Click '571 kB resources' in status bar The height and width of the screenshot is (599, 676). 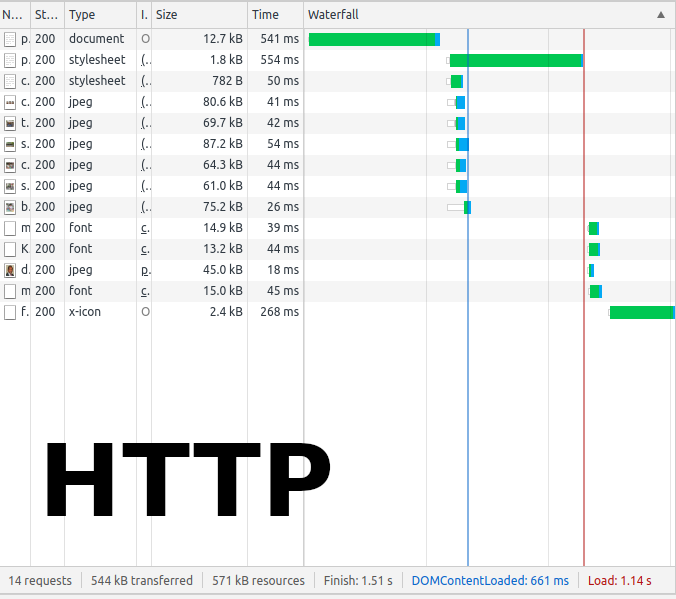(x=258, y=581)
